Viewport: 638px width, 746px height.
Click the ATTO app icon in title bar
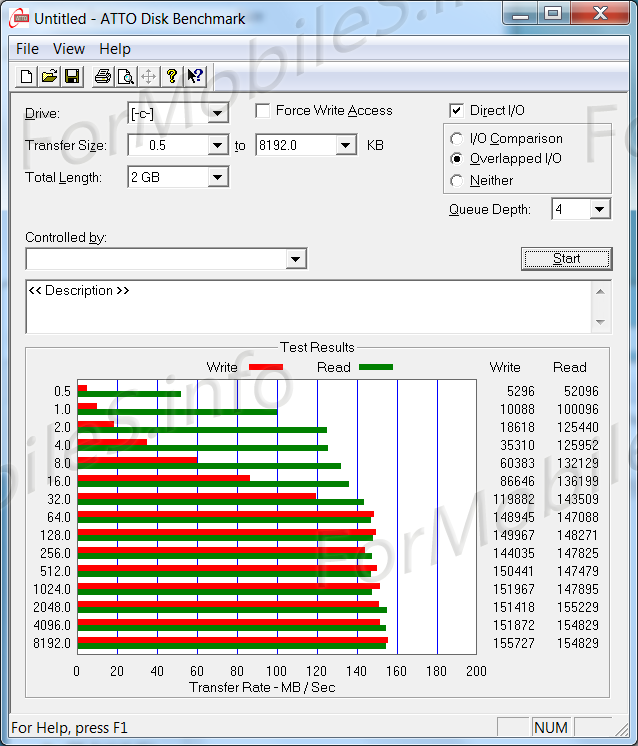pos(18,17)
